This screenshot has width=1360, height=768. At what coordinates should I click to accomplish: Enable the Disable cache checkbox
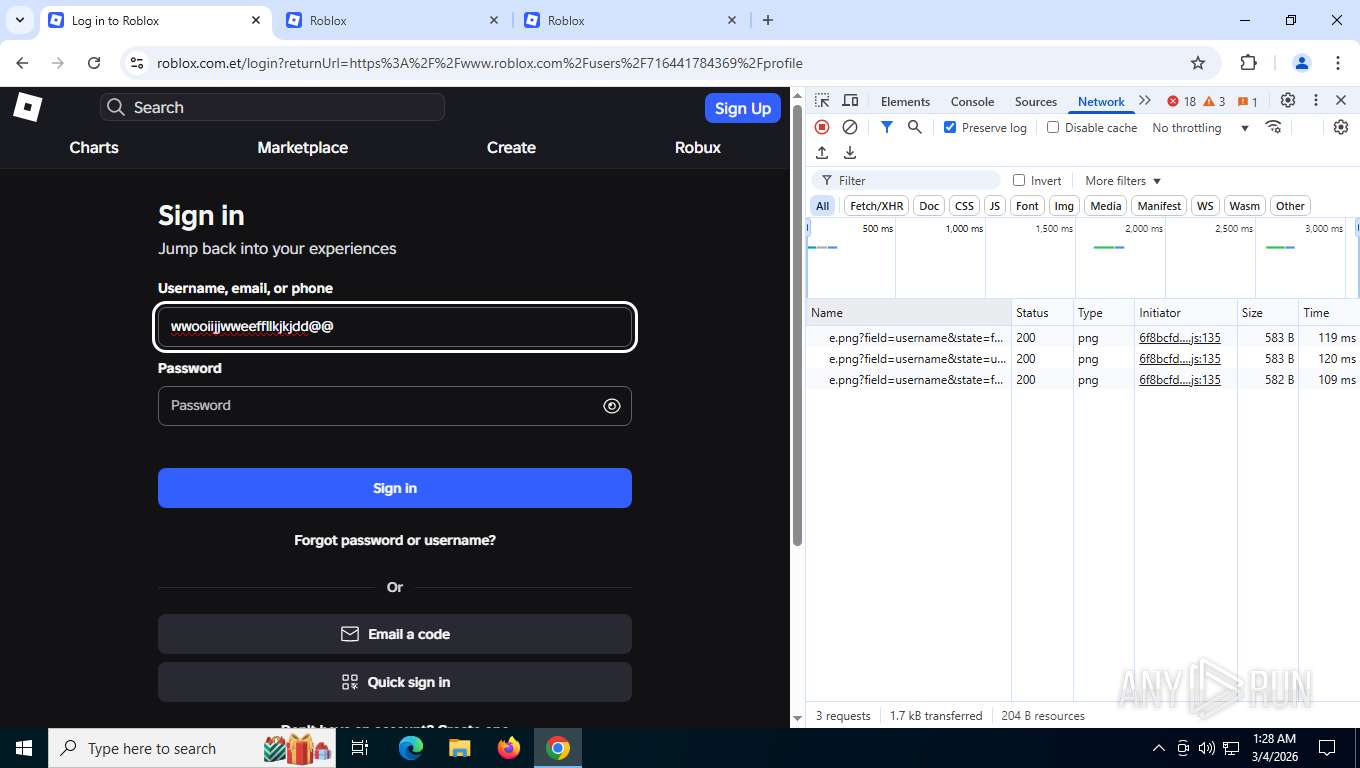click(1053, 127)
